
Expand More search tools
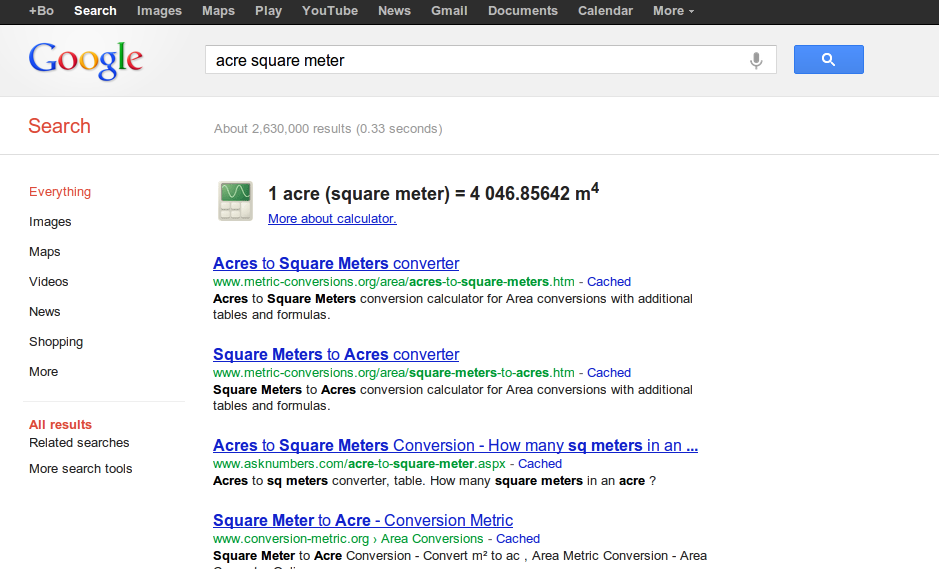[x=81, y=468]
